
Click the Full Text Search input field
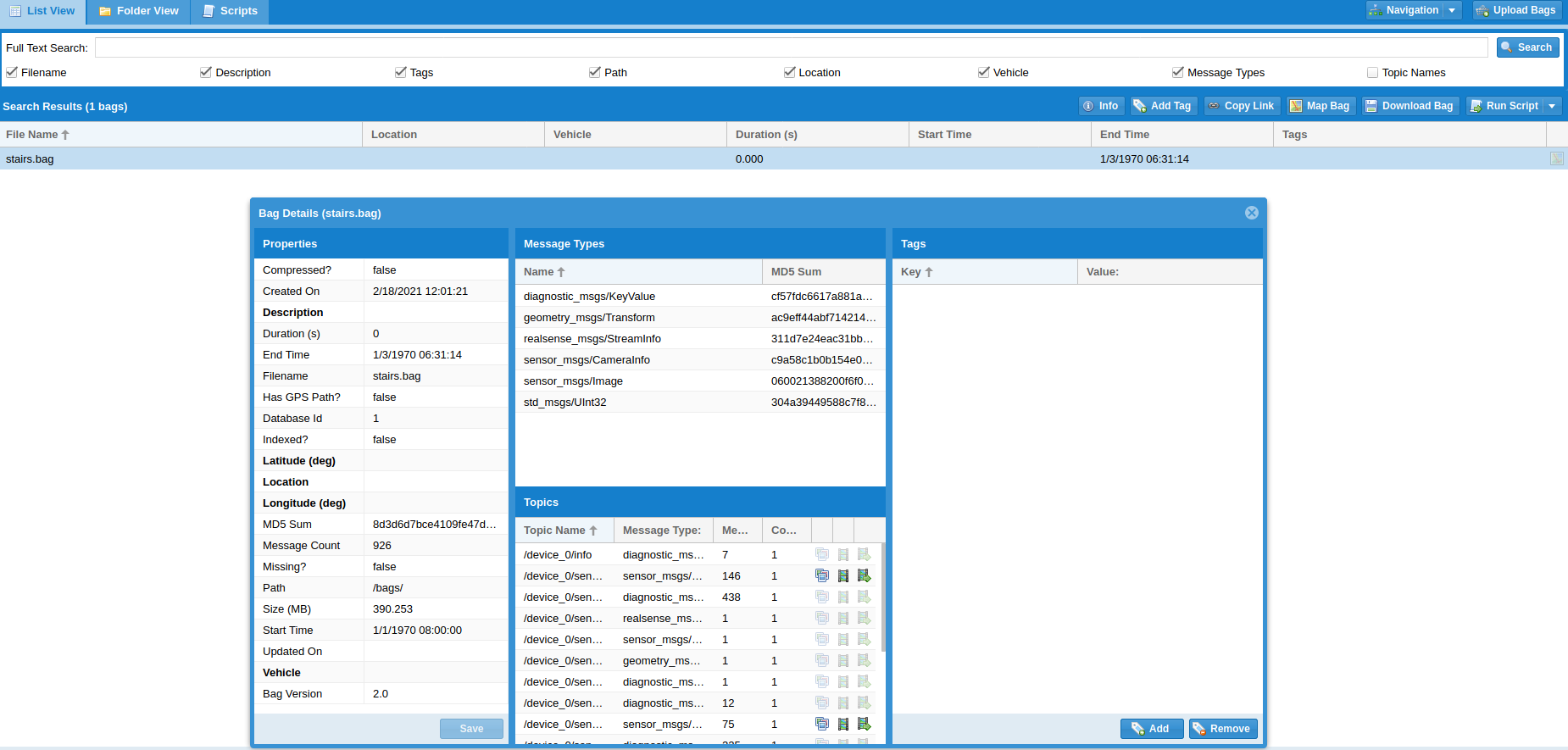[x=791, y=47]
